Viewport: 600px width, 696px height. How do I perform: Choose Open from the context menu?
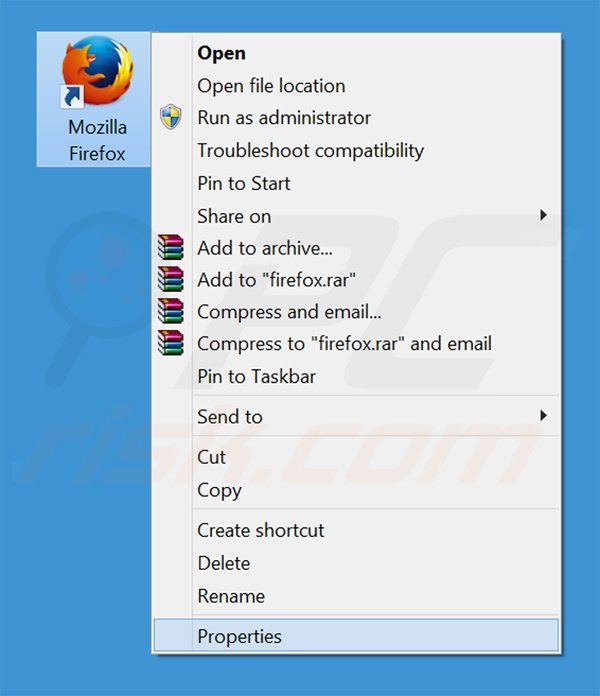[221, 53]
